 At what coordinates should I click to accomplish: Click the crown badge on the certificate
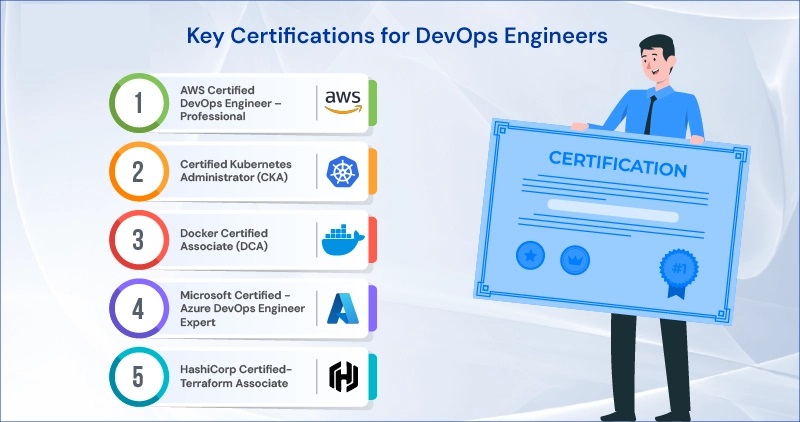(574, 258)
